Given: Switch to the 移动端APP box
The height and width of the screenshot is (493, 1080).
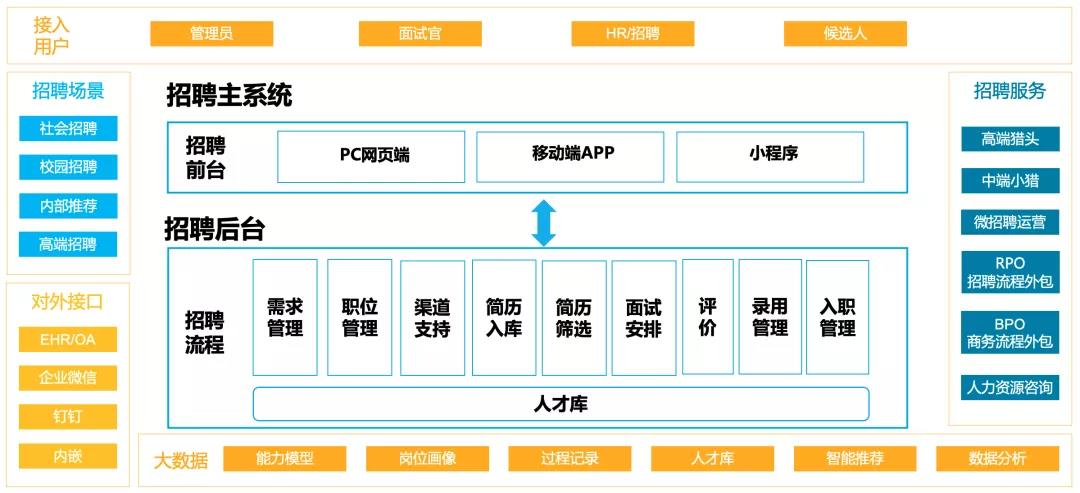Looking at the screenshot, I should pyautogui.click(x=570, y=156).
